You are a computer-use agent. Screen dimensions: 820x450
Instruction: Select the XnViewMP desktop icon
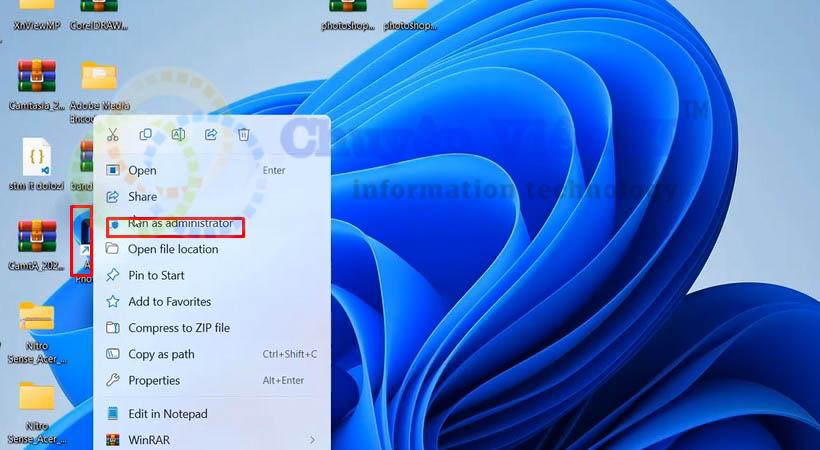pyautogui.click(x=37, y=15)
